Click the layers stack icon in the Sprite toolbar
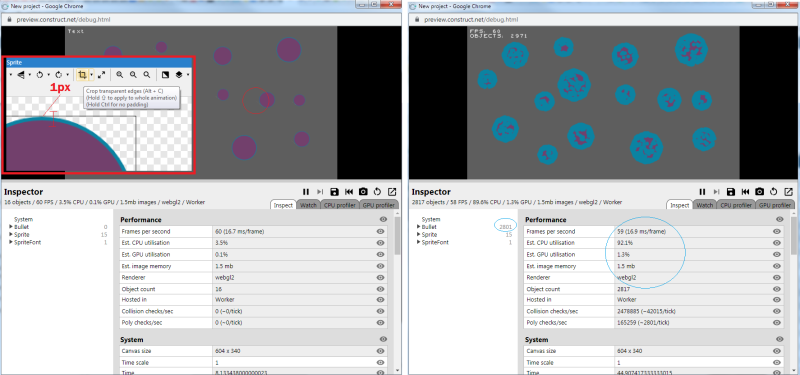The height and width of the screenshot is (375, 800). tap(180, 74)
